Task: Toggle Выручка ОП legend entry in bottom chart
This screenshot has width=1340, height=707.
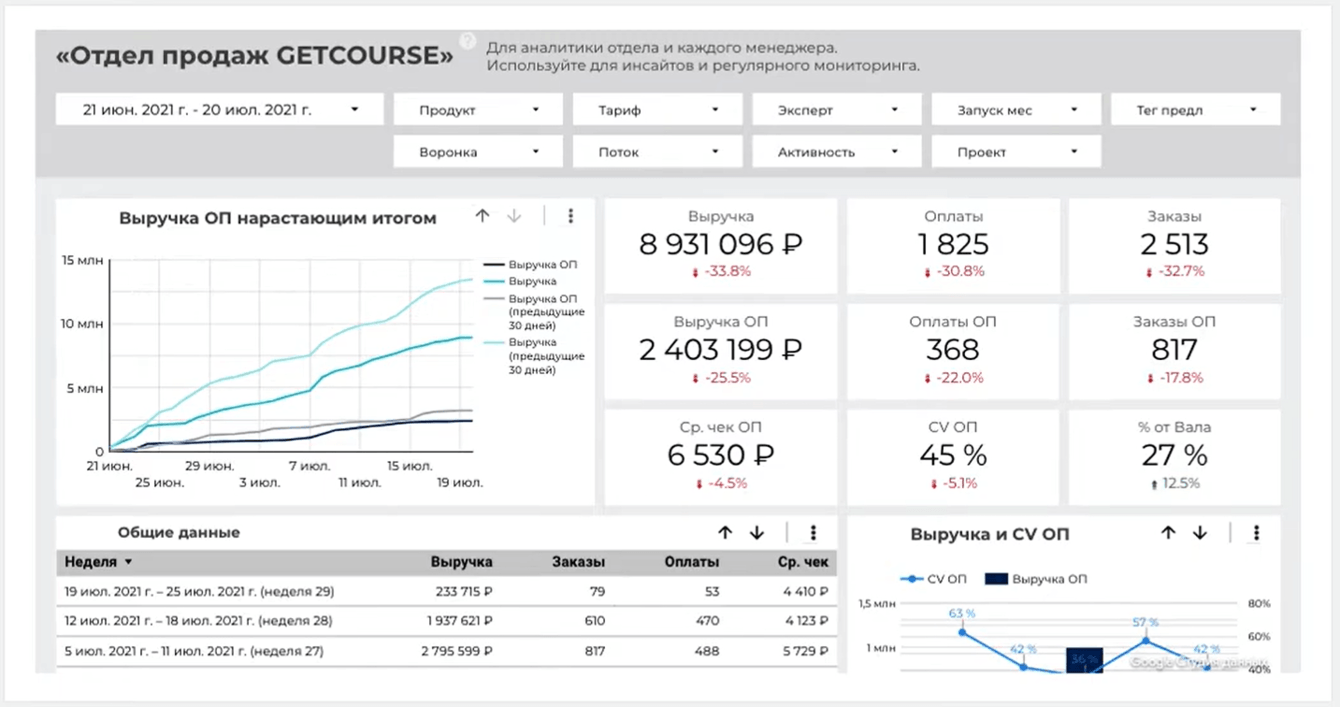Action: click(x=1036, y=579)
